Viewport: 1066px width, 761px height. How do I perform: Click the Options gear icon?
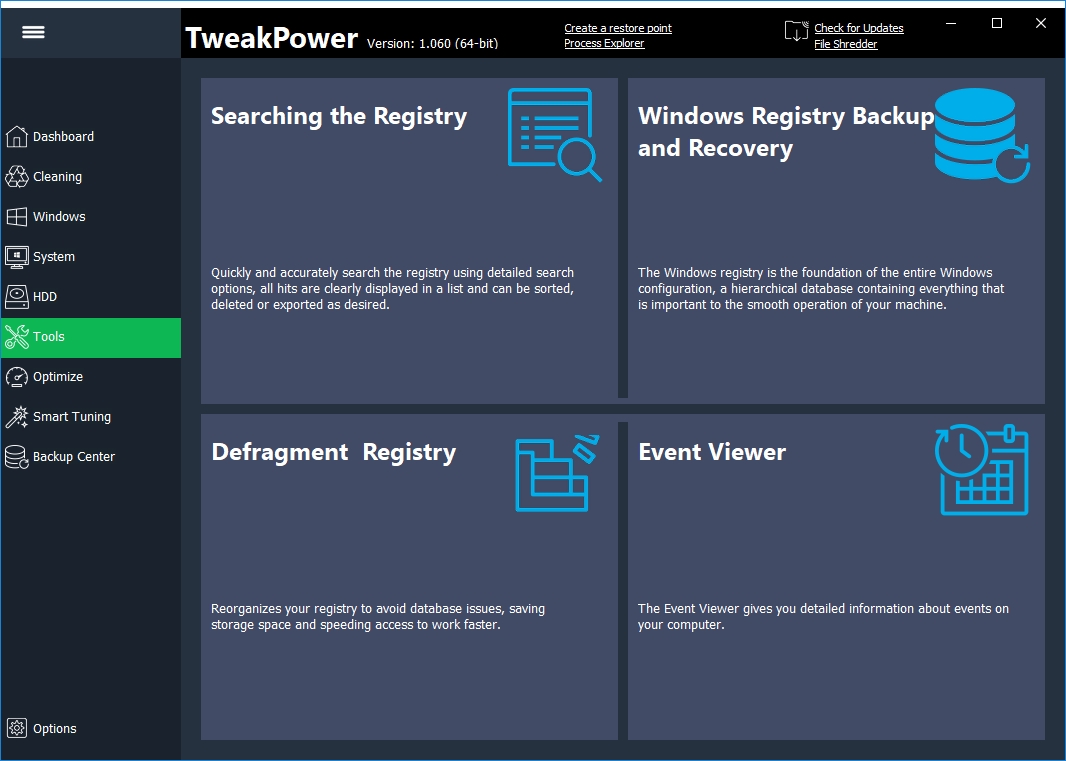[16, 728]
